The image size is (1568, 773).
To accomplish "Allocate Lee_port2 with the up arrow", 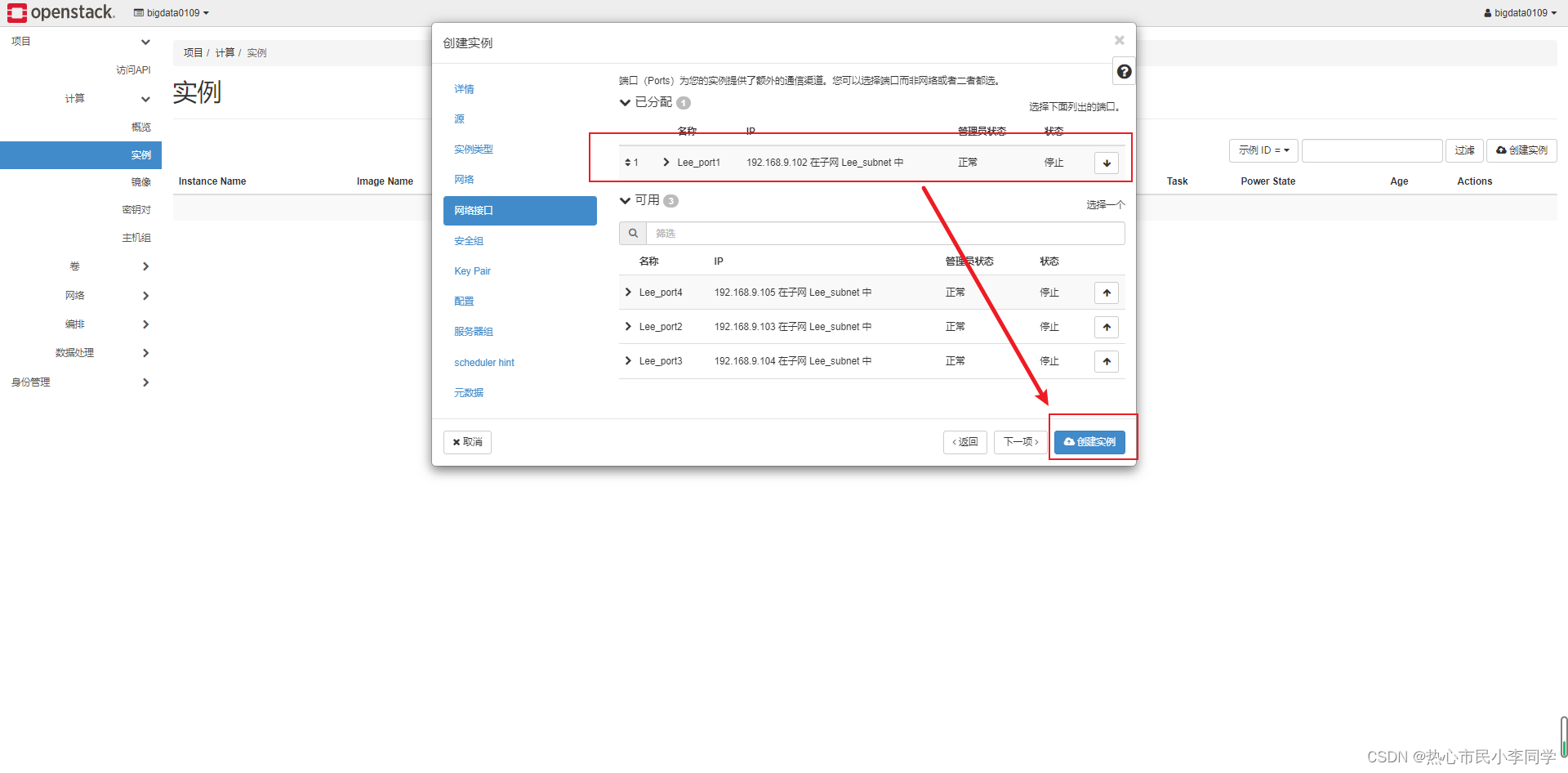I will coord(1107,327).
